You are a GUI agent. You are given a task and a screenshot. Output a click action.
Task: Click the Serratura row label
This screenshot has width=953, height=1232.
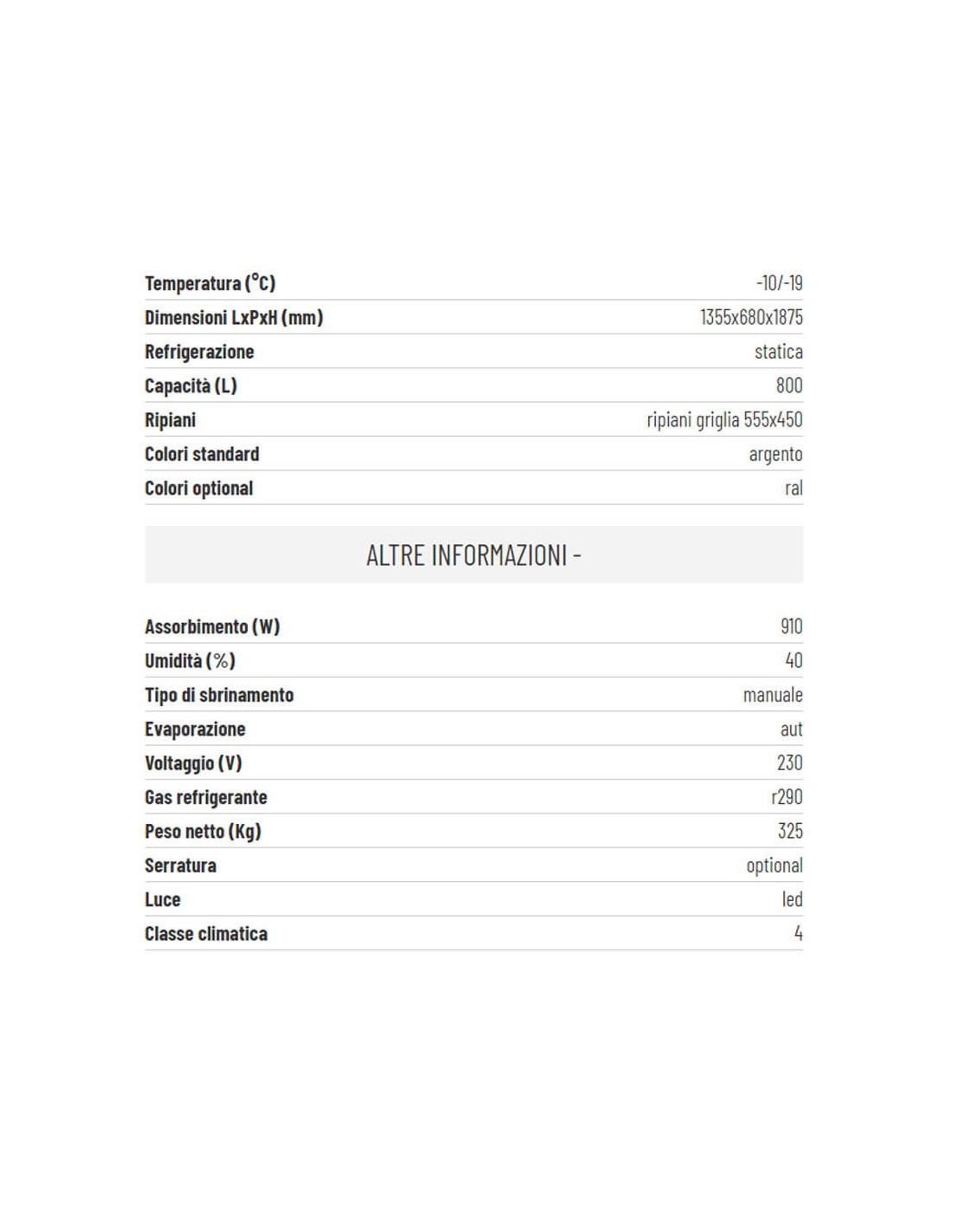(x=180, y=866)
